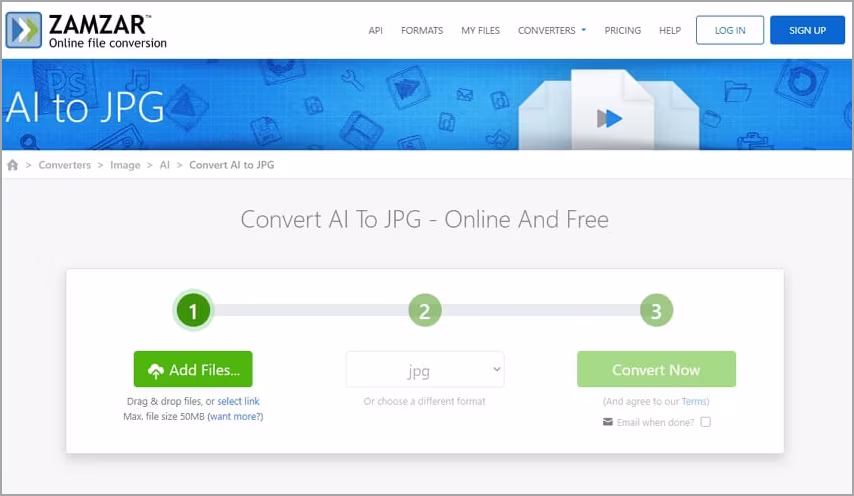The image size is (854, 496).
Task: Open the API menu item
Action: (375, 30)
